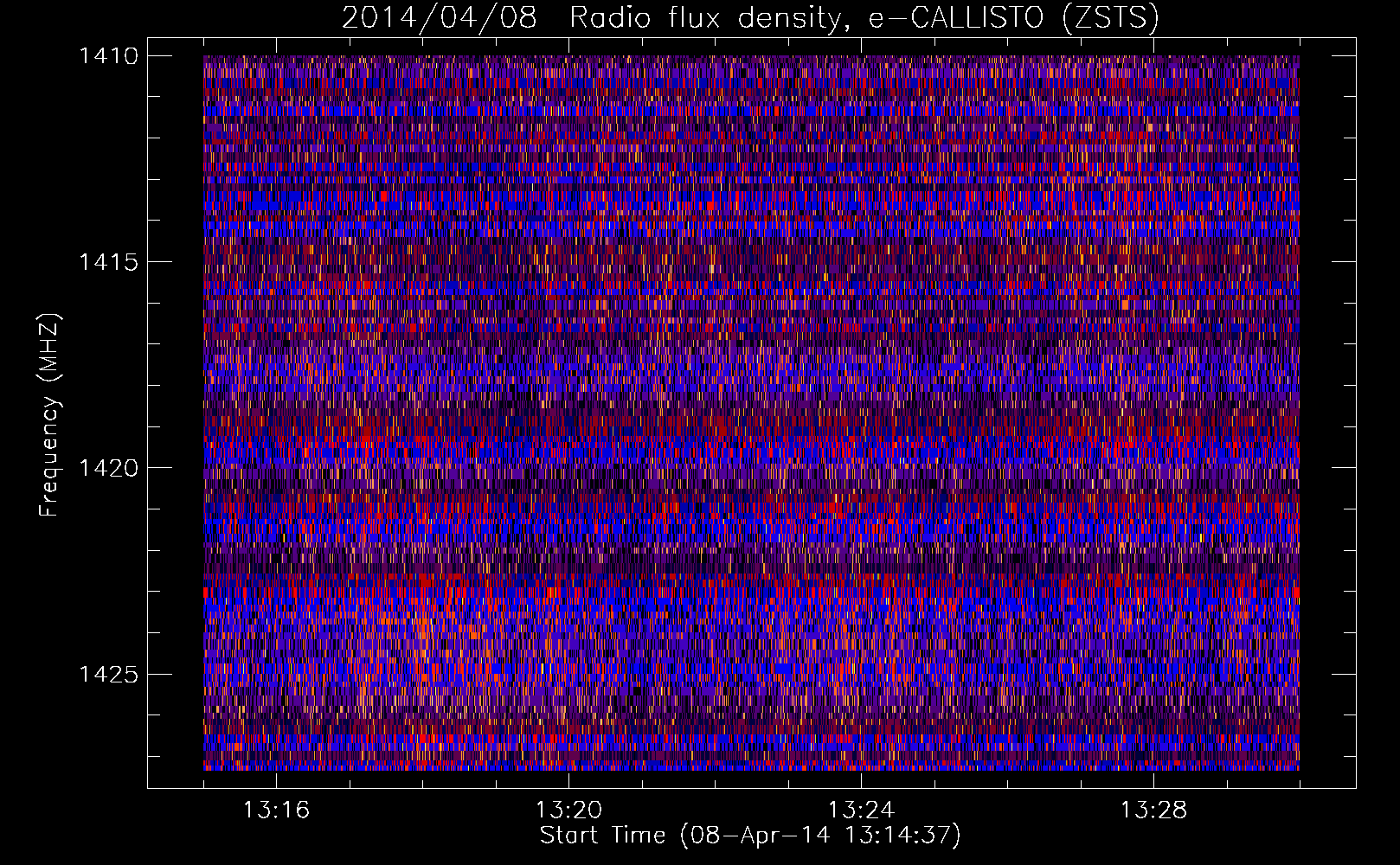Click the 13:24 time tick label
This screenshot has width=1400, height=865.
pyautogui.click(x=861, y=811)
